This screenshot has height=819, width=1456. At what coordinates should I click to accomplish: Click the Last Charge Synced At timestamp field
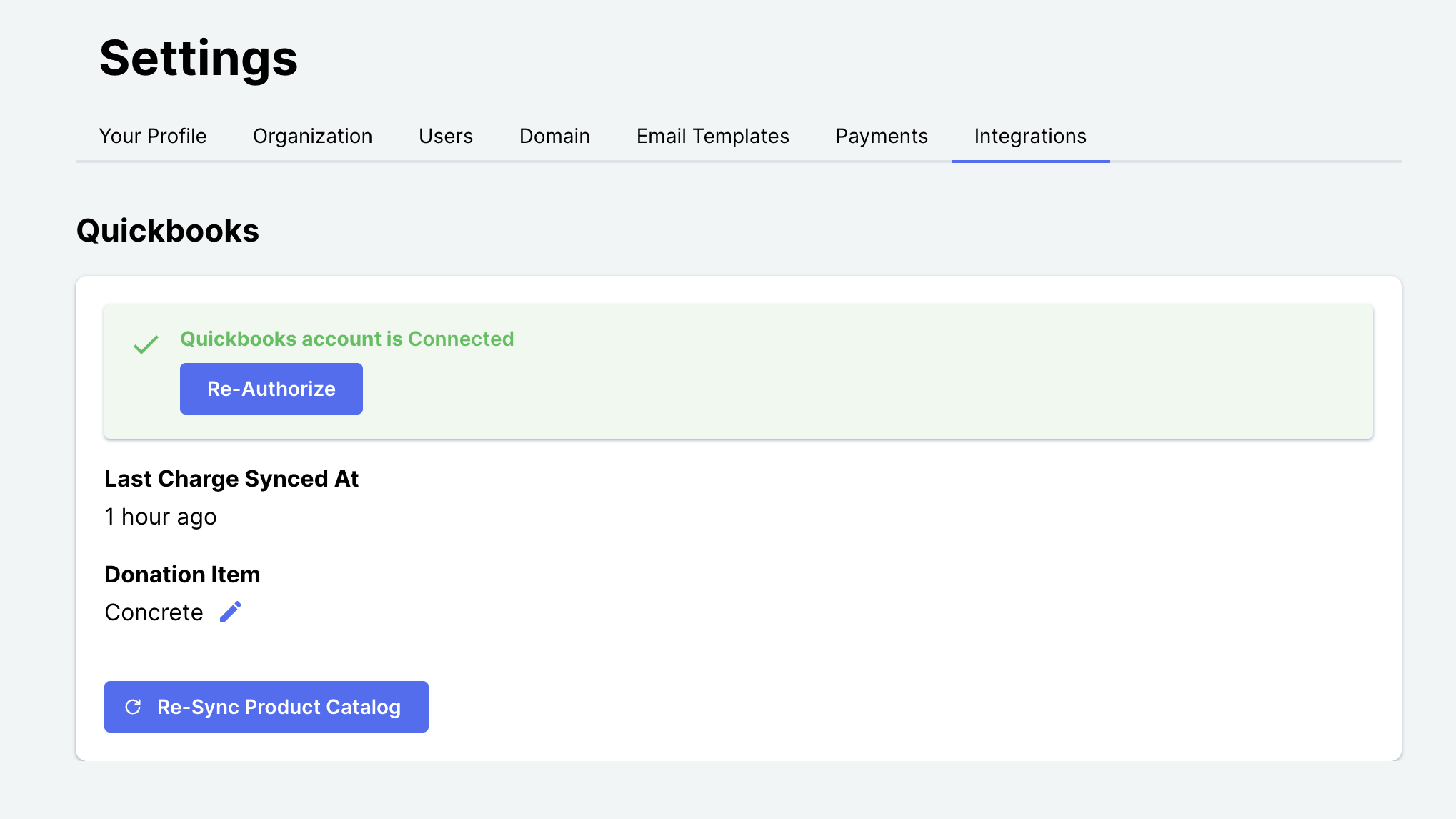click(160, 516)
